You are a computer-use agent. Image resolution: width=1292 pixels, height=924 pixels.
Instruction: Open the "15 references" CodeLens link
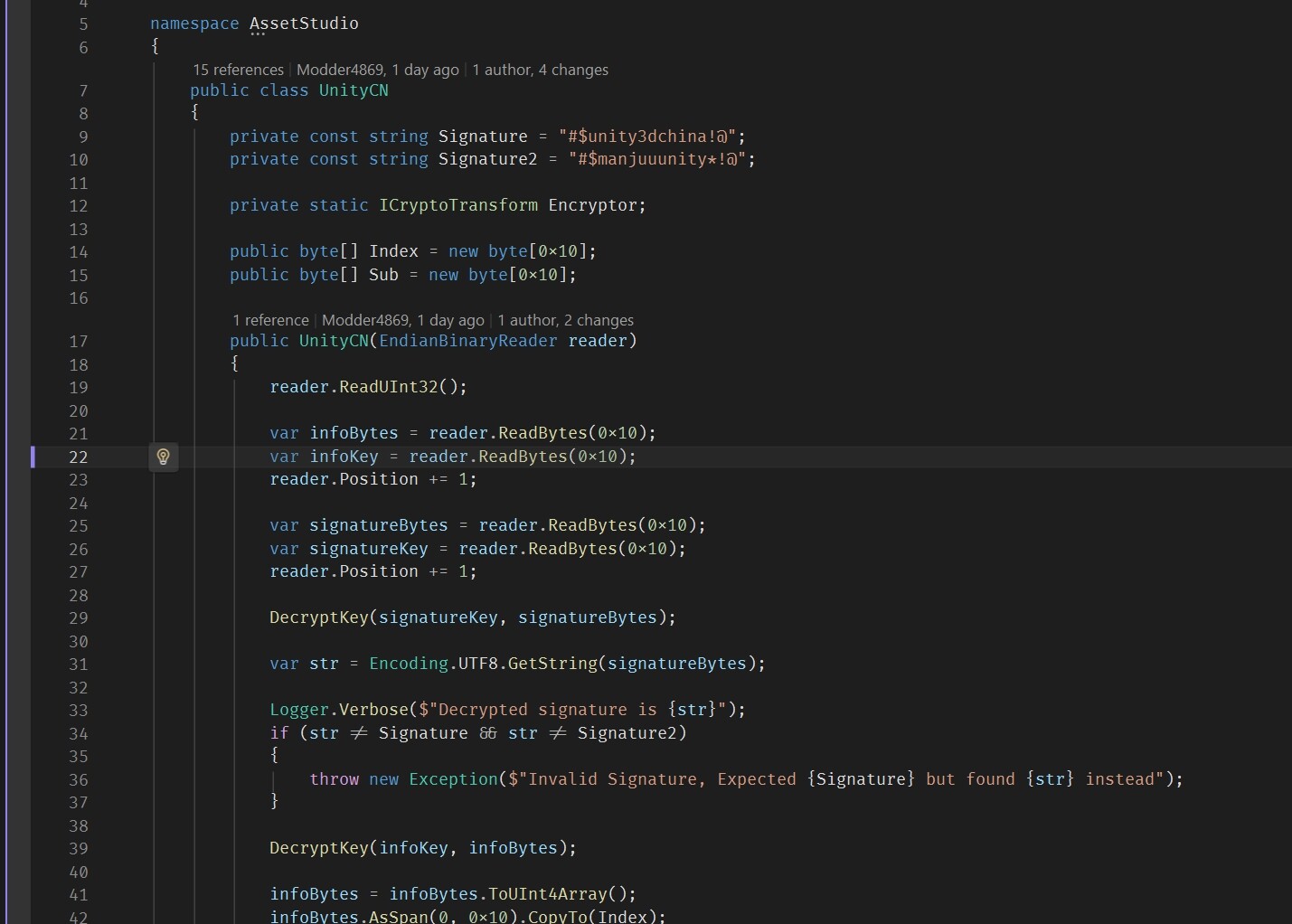click(238, 70)
